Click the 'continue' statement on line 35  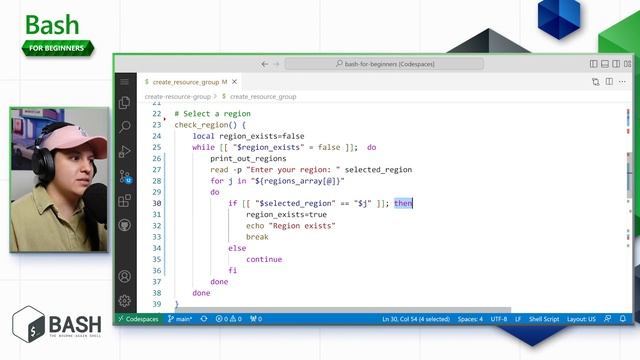[264, 259]
